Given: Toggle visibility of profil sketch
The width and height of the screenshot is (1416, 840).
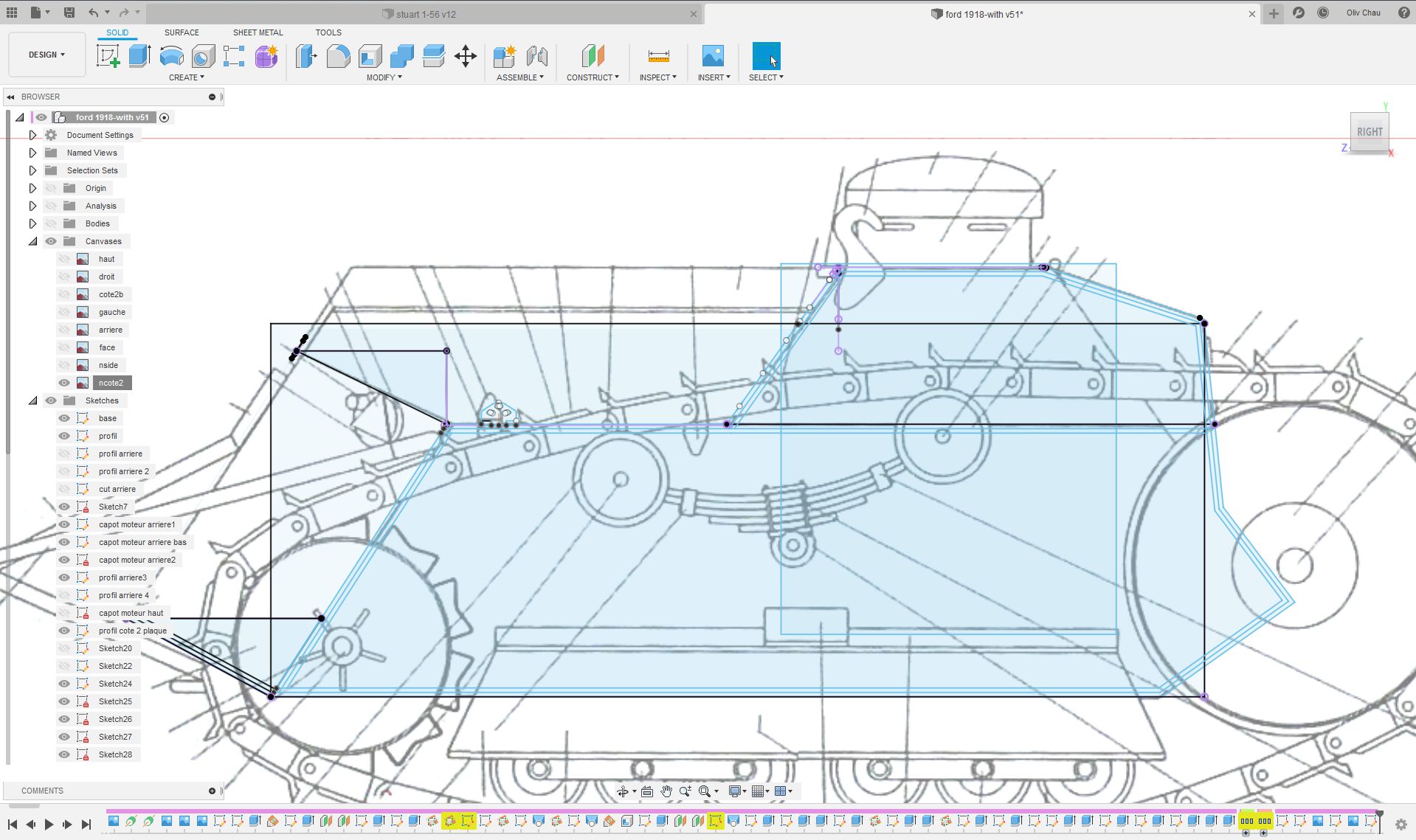Looking at the screenshot, I should click(x=64, y=436).
